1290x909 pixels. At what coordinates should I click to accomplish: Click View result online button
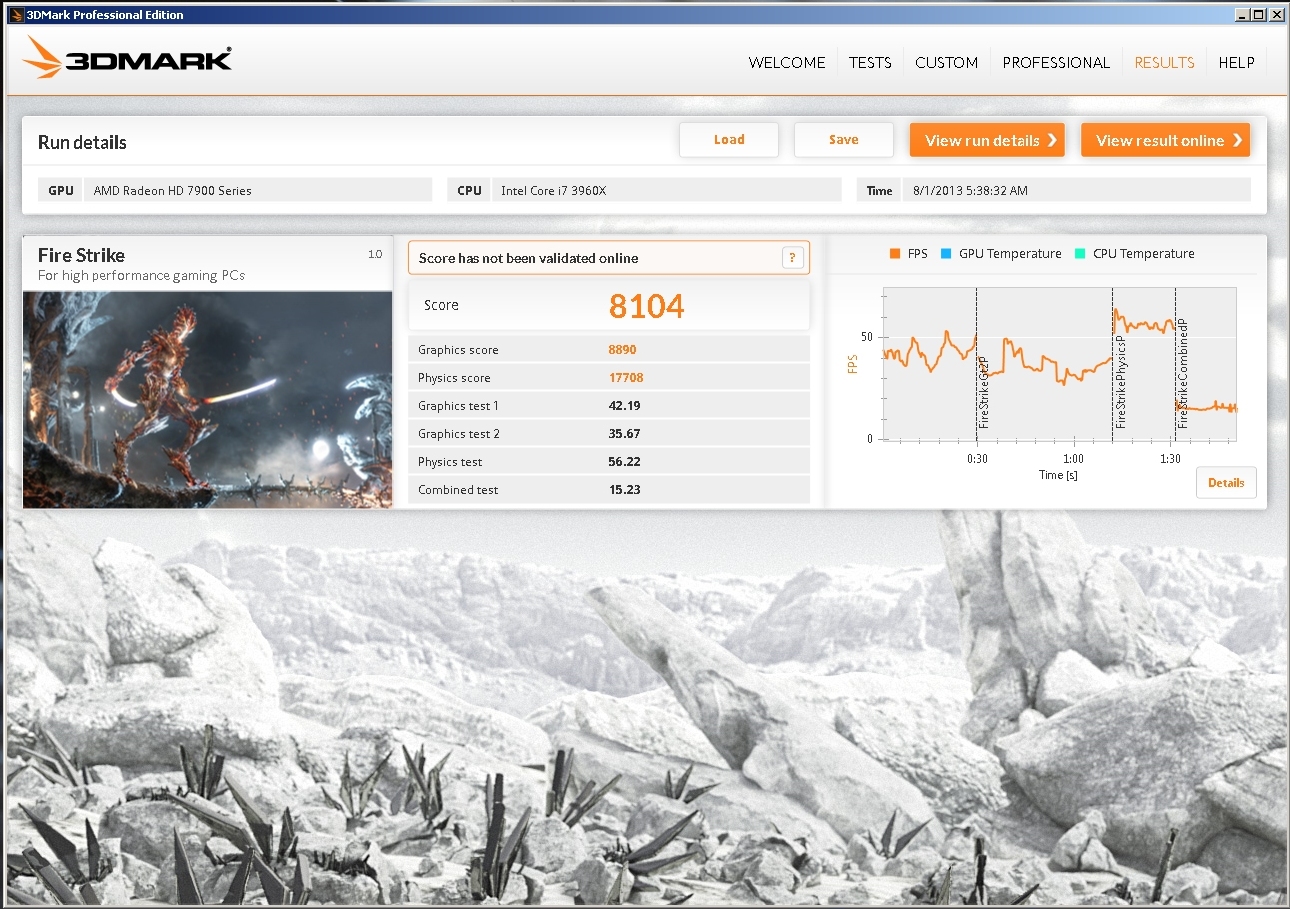click(1166, 140)
